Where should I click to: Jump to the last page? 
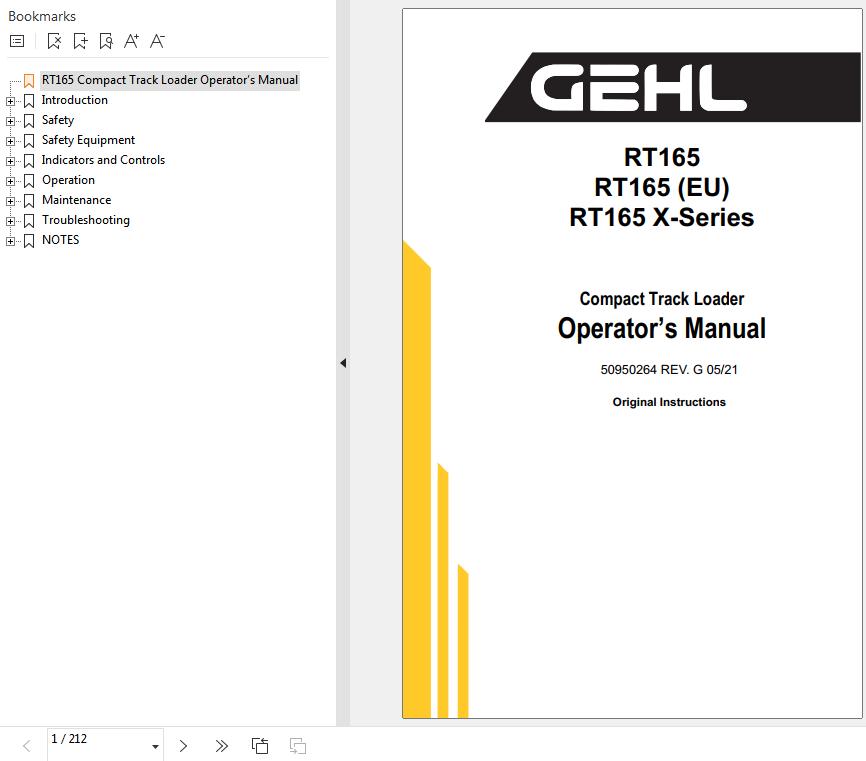(221, 746)
